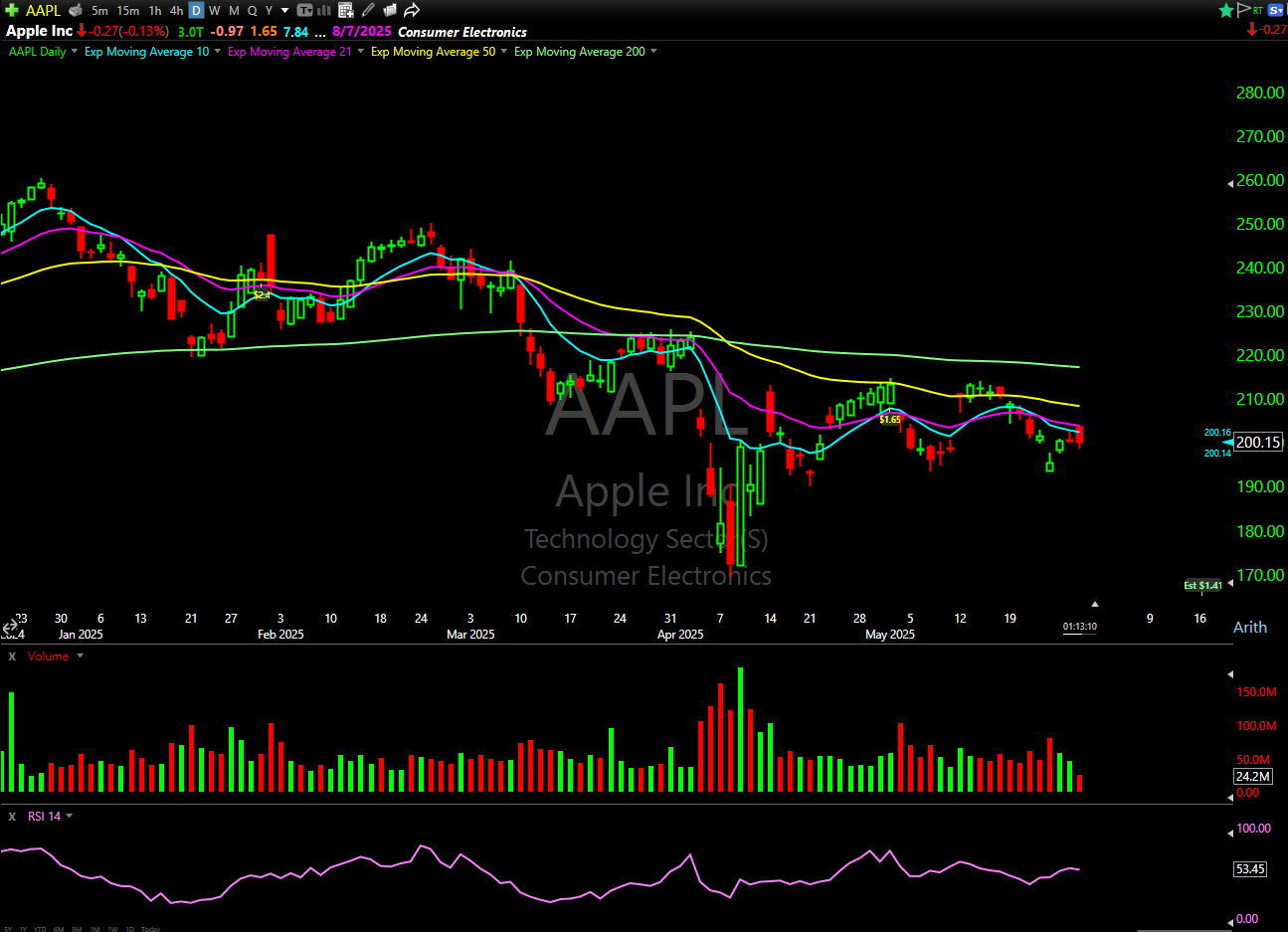Jump to Today on the range bar
The width and height of the screenshot is (1288, 932).
click(x=150, y=929)
